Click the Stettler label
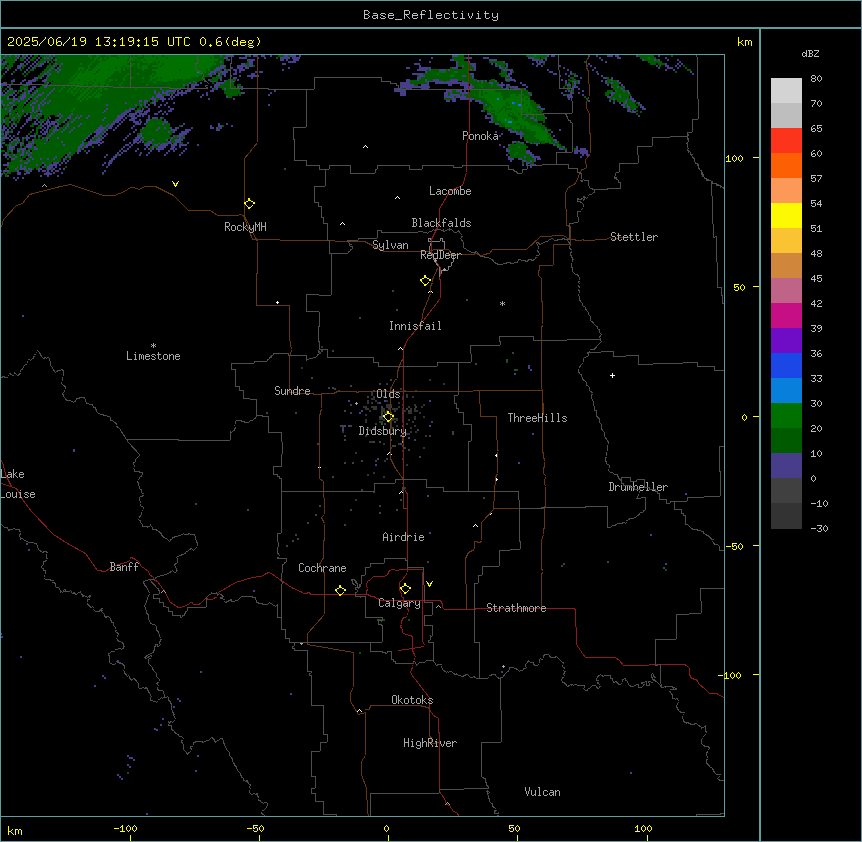 tap(634, 237)
